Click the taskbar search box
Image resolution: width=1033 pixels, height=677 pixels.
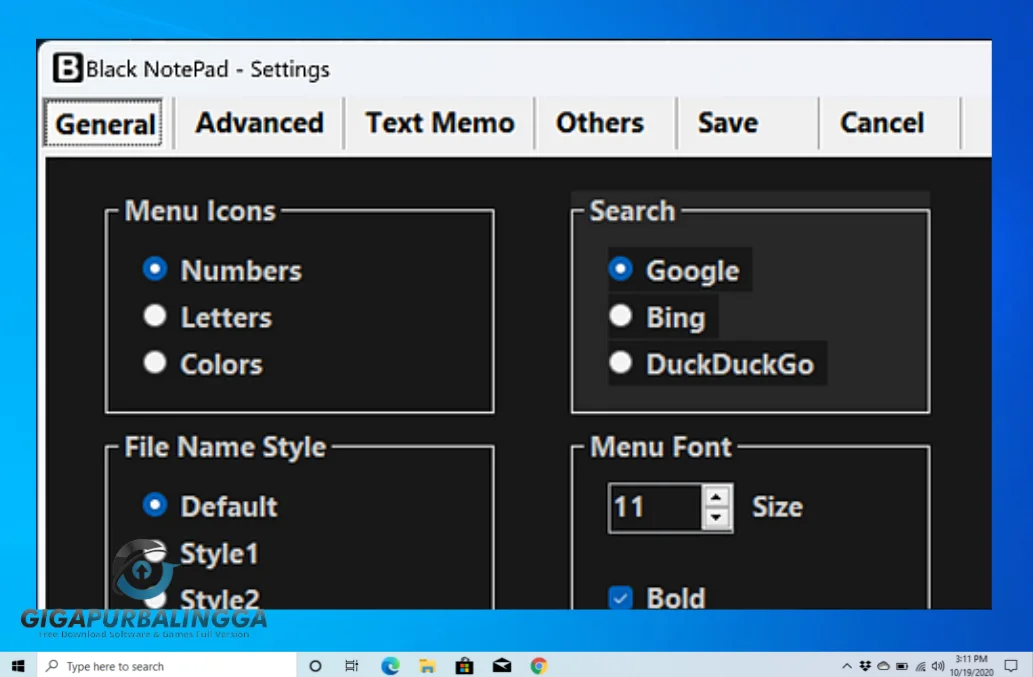[x=167, y=666]
